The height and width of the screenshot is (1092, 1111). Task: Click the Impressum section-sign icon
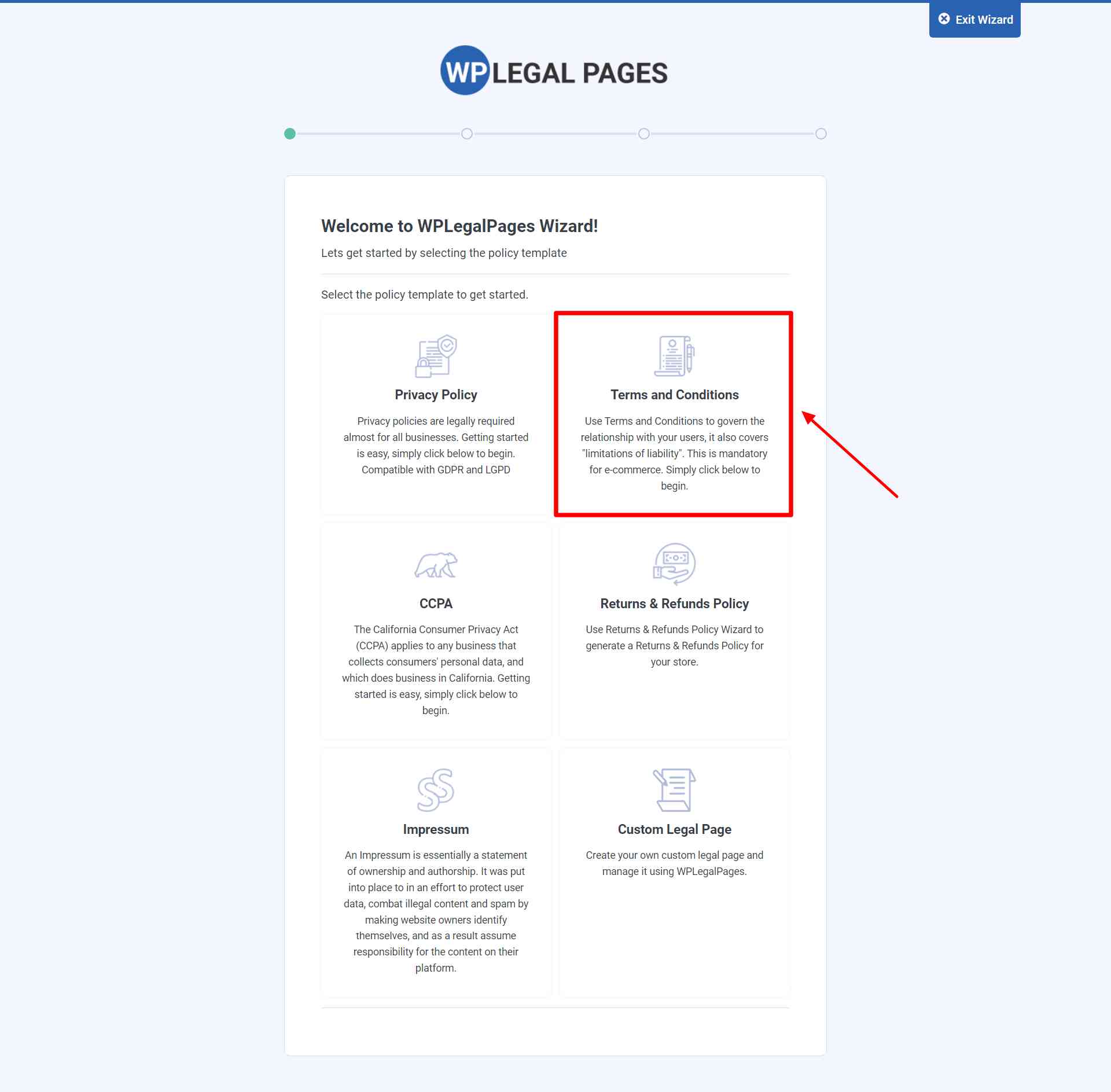436,790
